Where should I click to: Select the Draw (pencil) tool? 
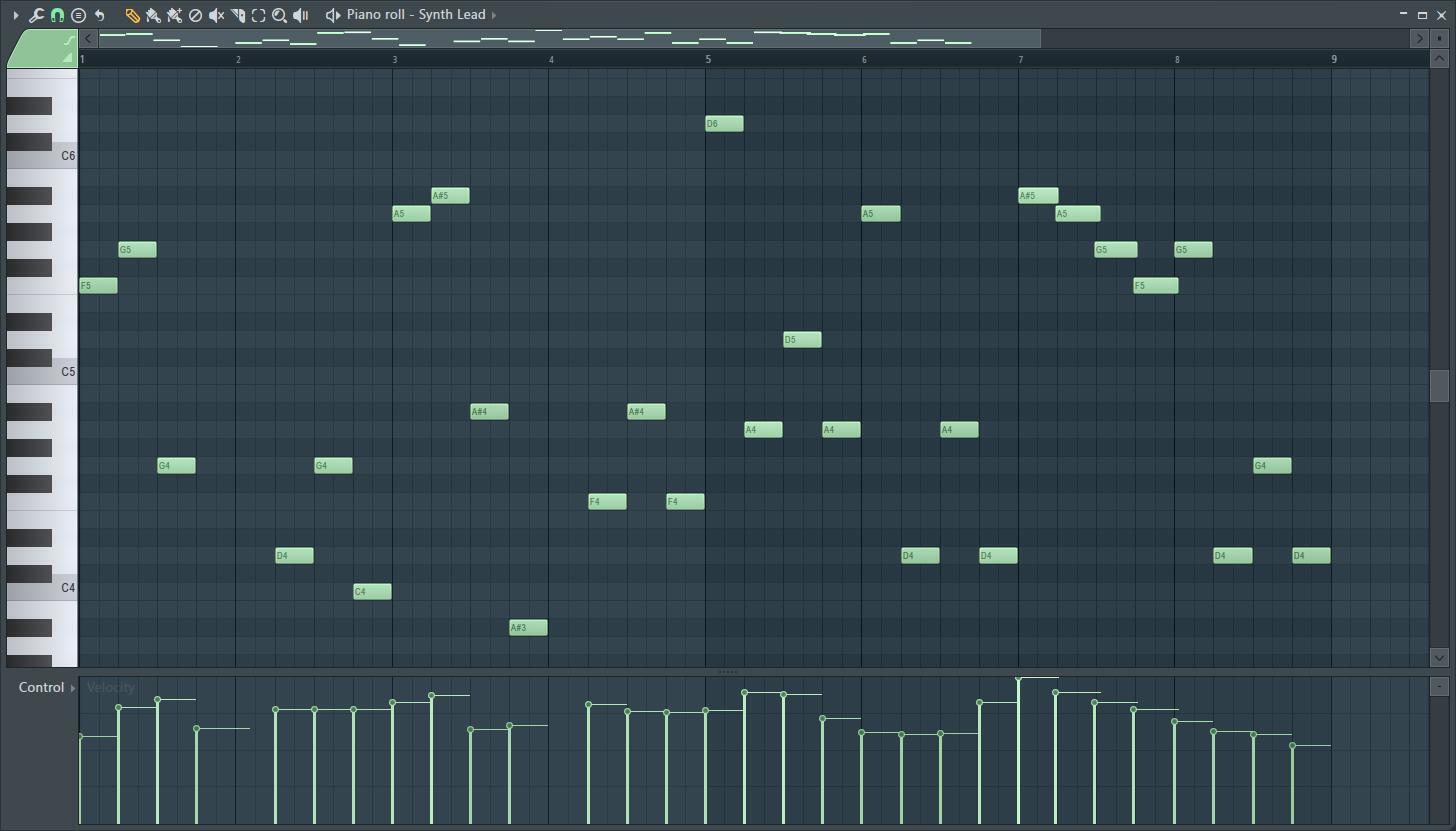[x=133, y=14]
